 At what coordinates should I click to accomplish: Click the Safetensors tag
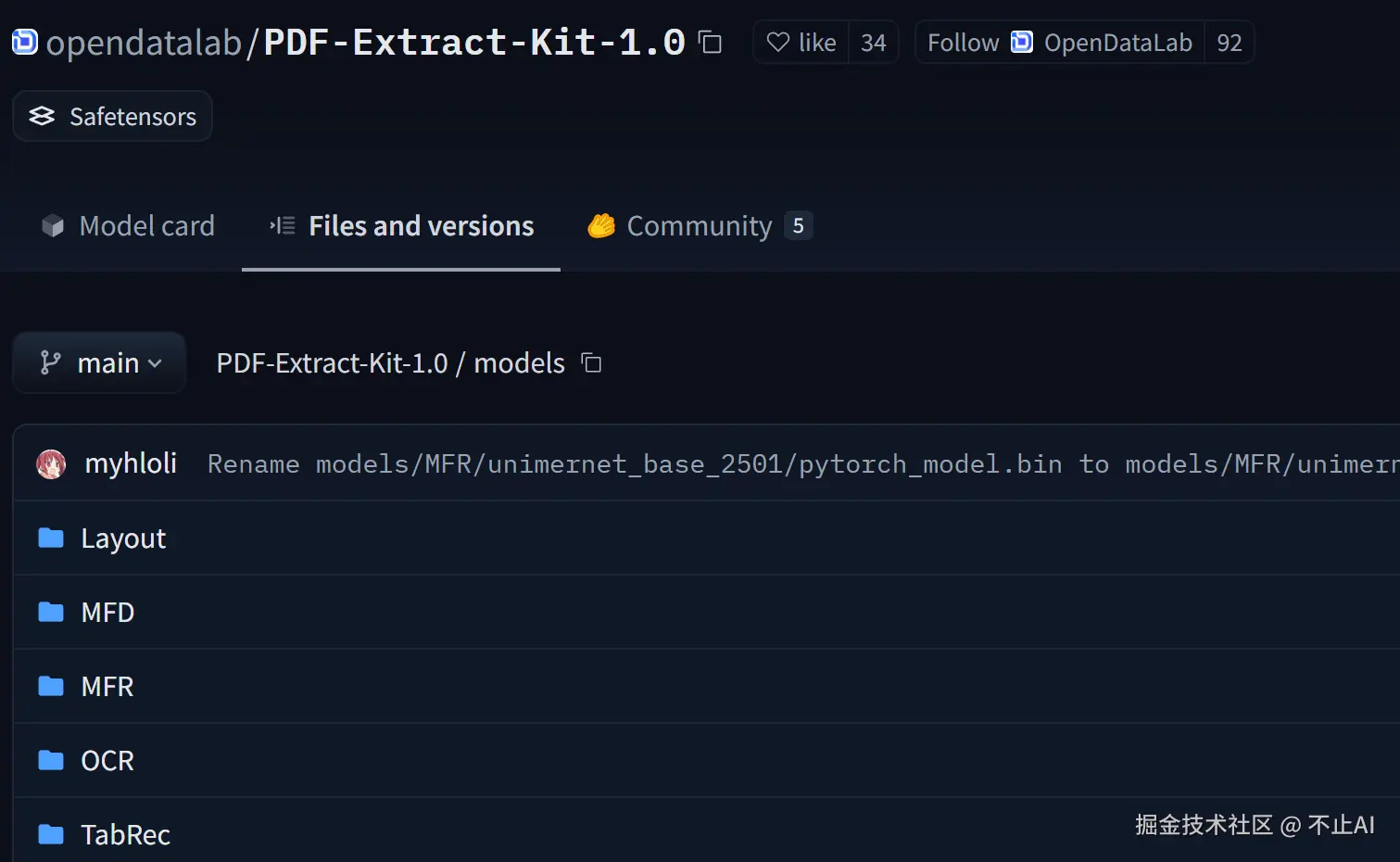pyautogui.click(x=113, y=117)
